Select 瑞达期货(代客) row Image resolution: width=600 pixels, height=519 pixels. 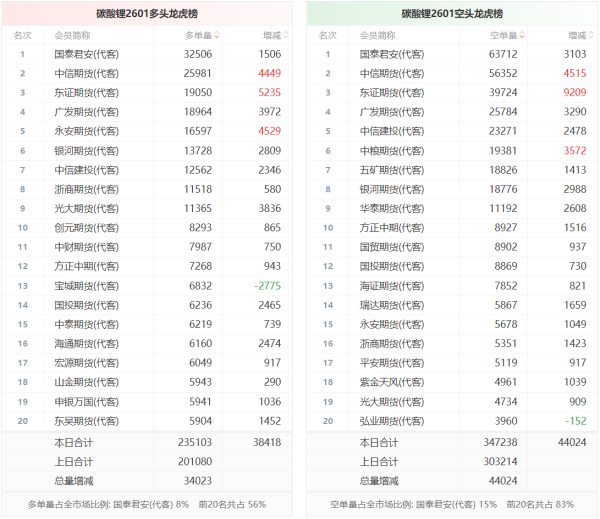452,305
